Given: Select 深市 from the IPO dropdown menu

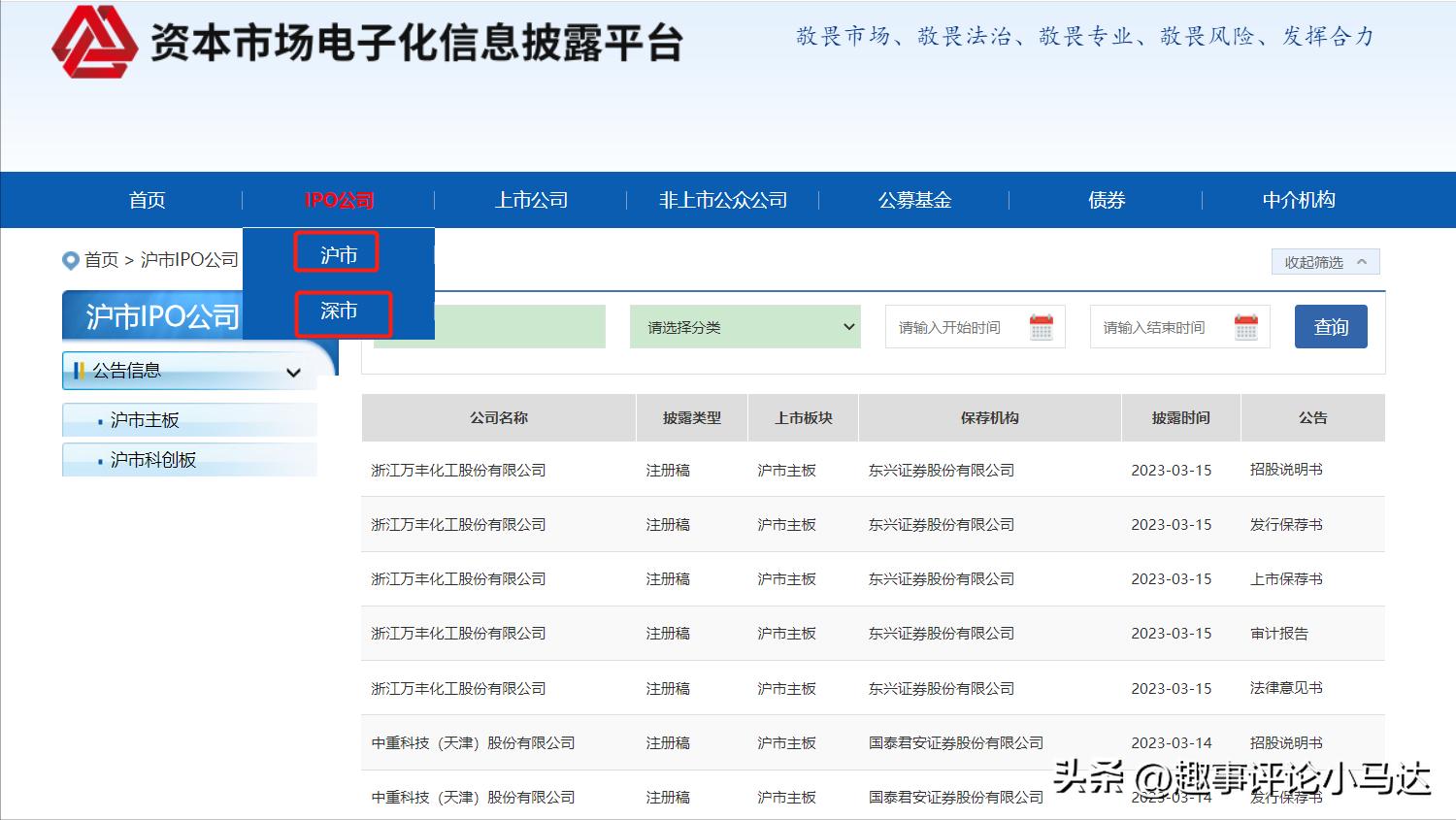Looking at the screenshot, I should pyautogui.click(x=342, y=312).
